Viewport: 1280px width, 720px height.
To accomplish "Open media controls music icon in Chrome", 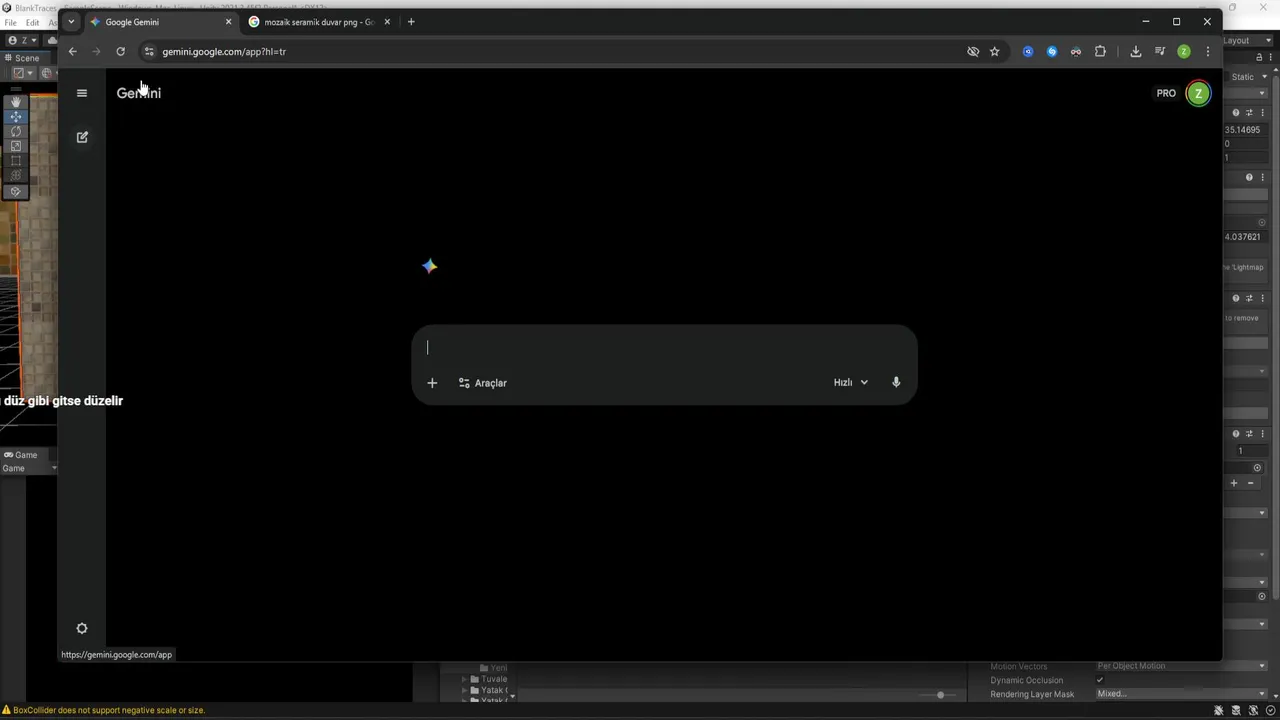I will pos(1160,51).
